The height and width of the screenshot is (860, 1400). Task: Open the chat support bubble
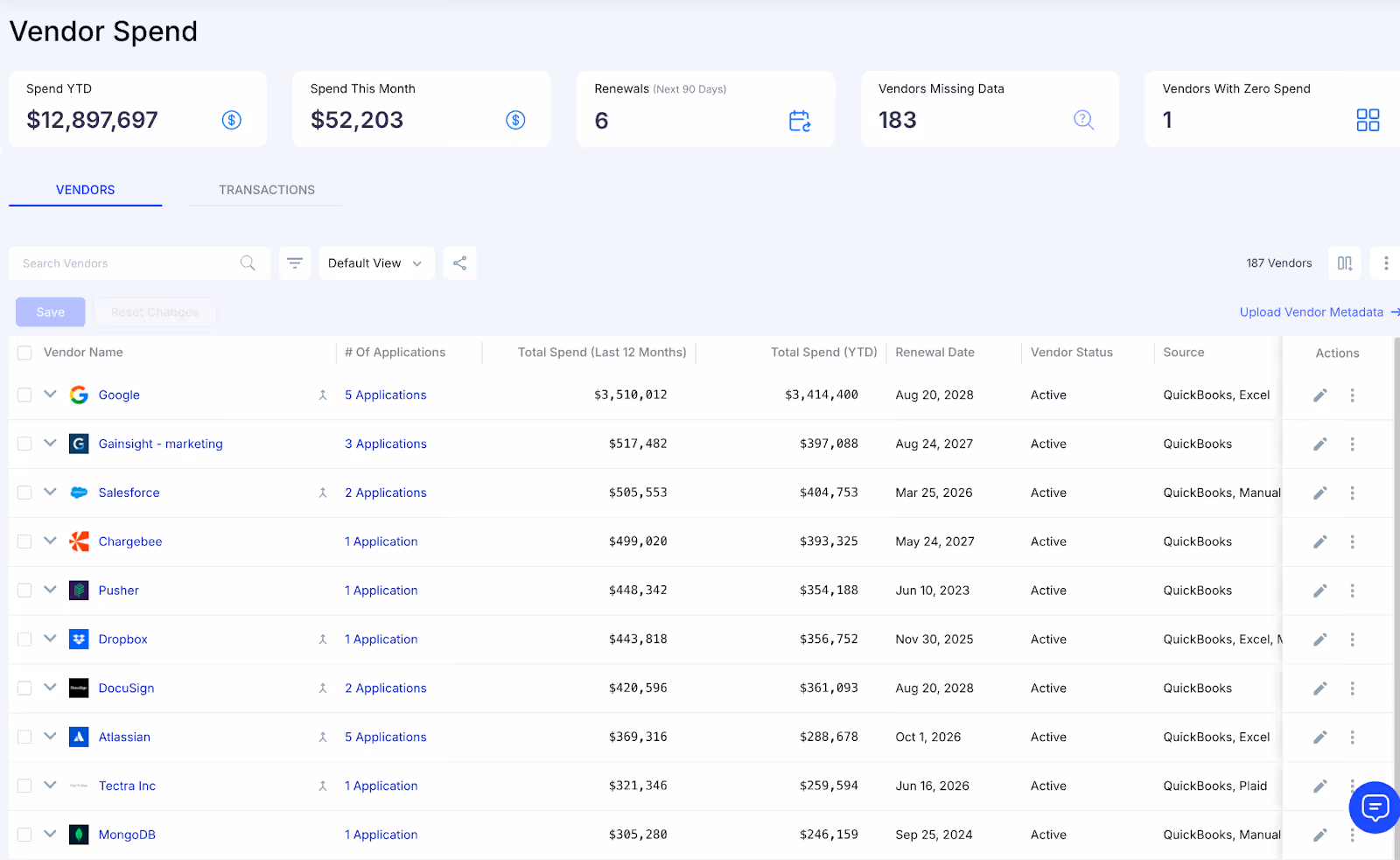point(1375,808)
